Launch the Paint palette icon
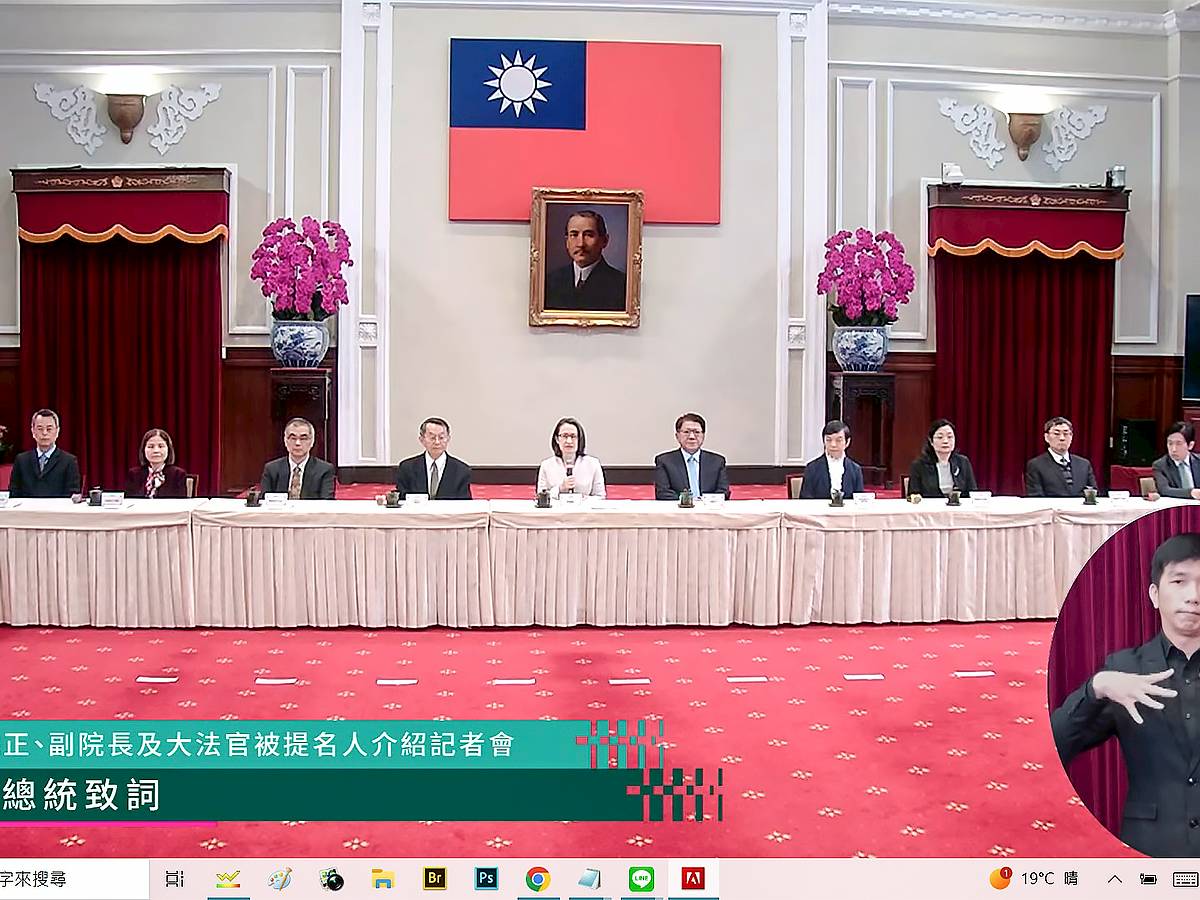The height and width of the screenshot is (900, 1200). tap(280, 879)
